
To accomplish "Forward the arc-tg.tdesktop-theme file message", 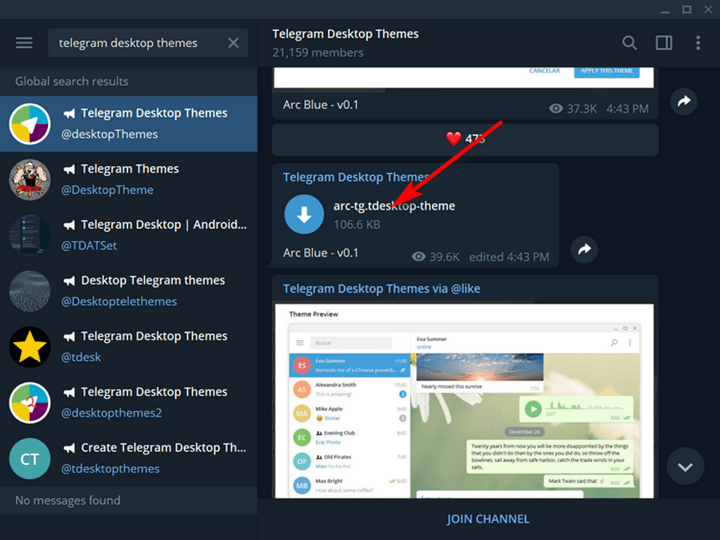I will [x=584, y=249].
